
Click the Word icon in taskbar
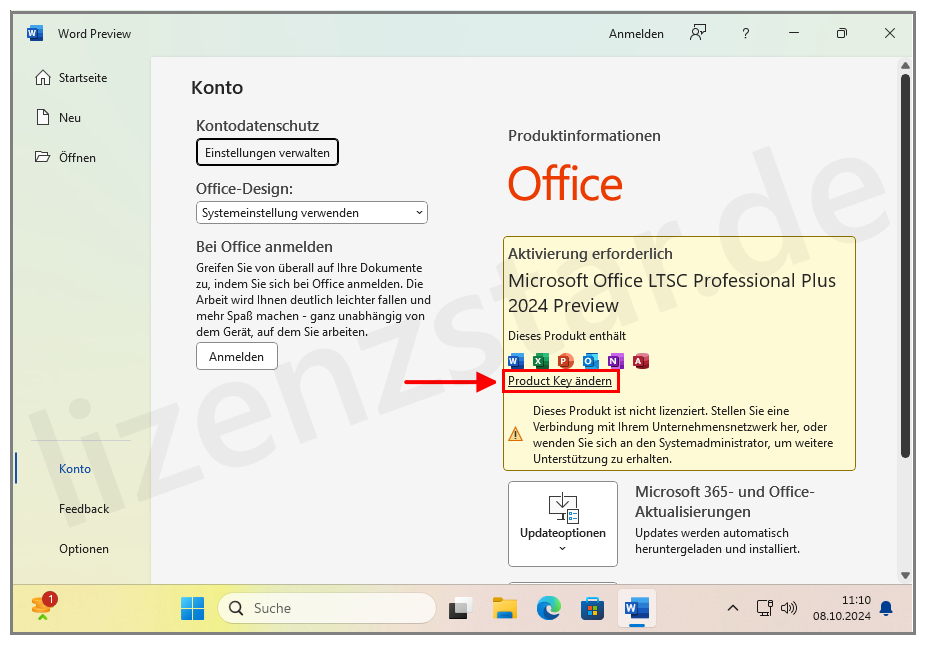tap(637, 608)
